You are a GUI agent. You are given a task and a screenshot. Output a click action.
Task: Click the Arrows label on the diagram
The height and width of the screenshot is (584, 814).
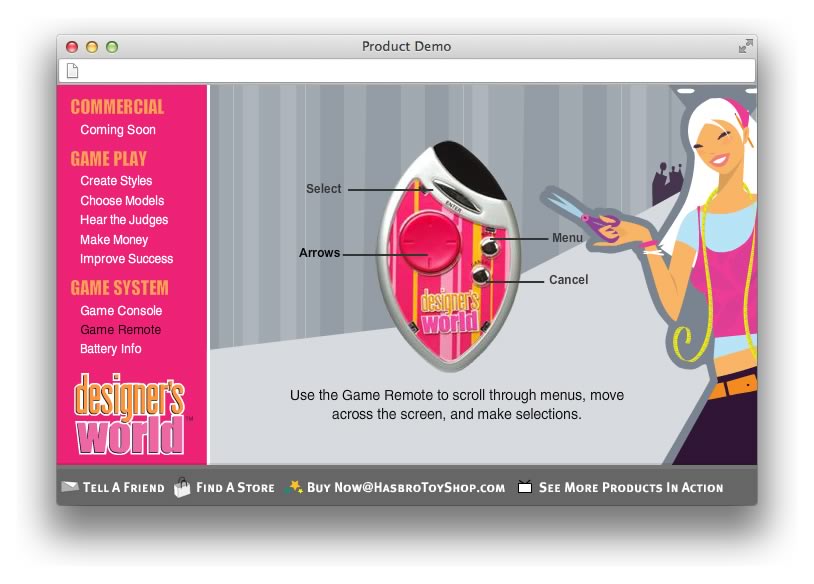pos(319,253)
